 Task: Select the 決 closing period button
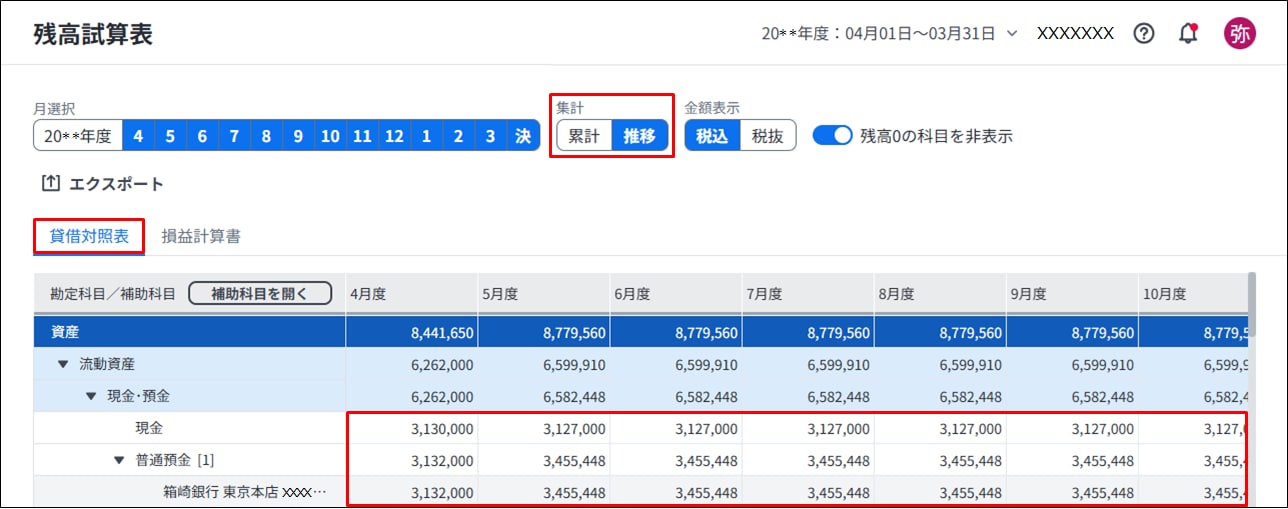click(523, 136)
